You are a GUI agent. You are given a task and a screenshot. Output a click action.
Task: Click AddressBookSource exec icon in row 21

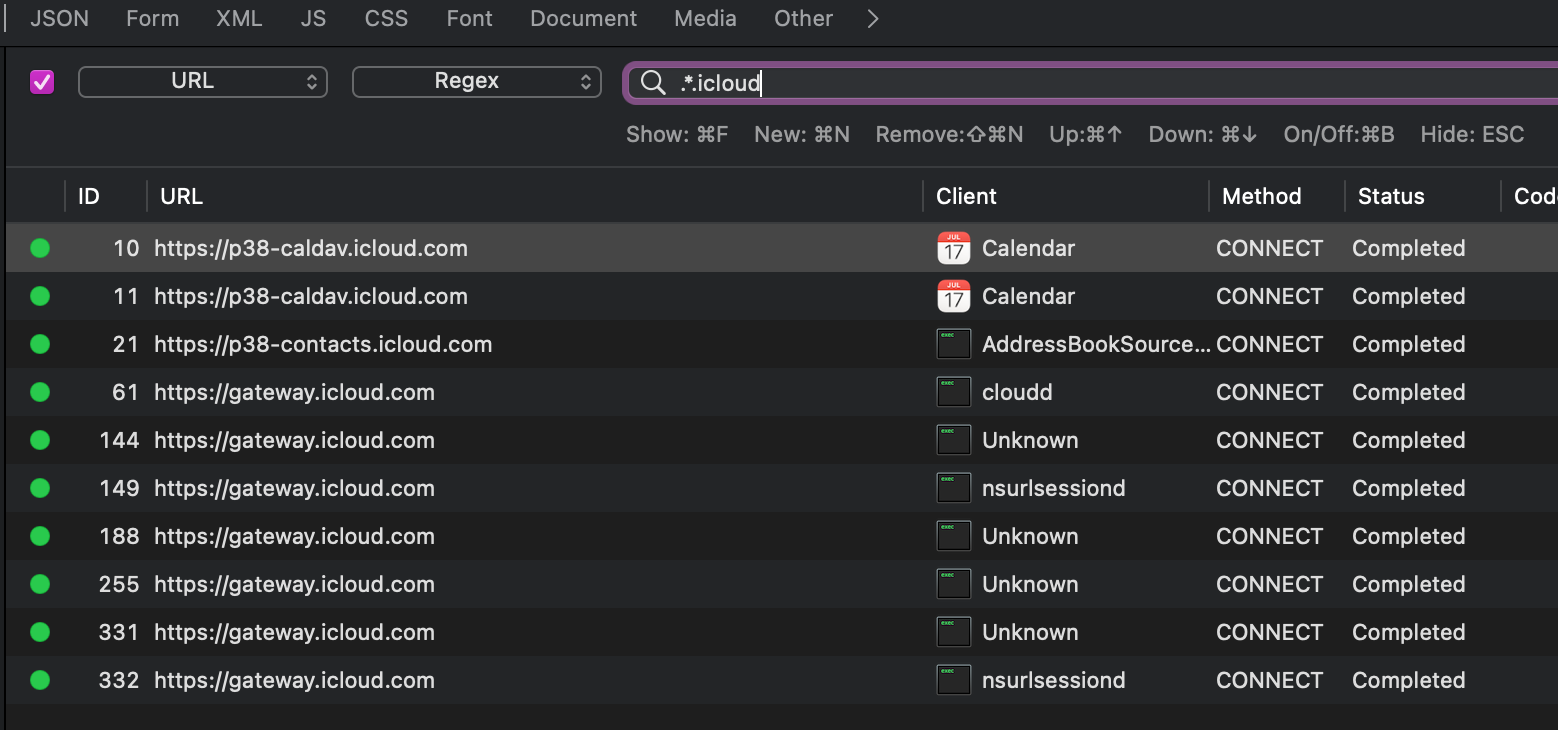pos(954,344)
